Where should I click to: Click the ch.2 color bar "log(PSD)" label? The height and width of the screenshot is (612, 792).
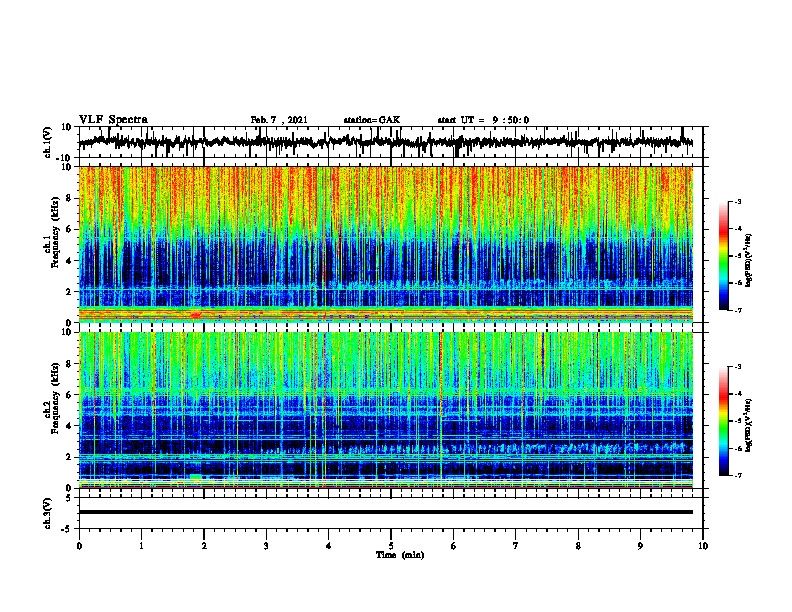point(749,425)
